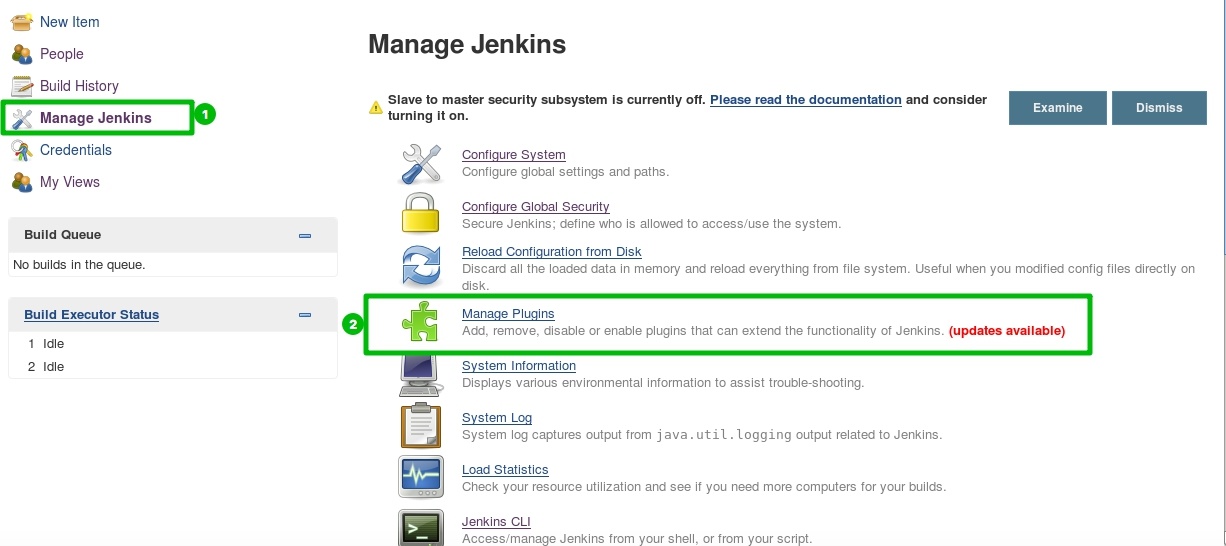The image size is (1226, 546).
Task: Click executor 2 Idle row
Action: pyautogui.click(x=173, y=367)
